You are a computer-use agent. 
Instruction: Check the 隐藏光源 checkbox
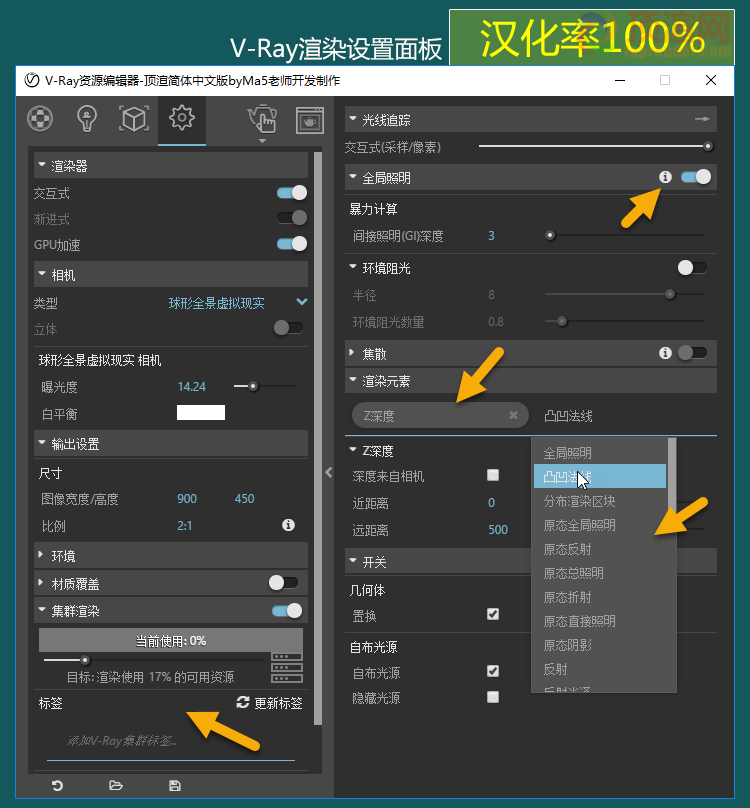[493, 697]
